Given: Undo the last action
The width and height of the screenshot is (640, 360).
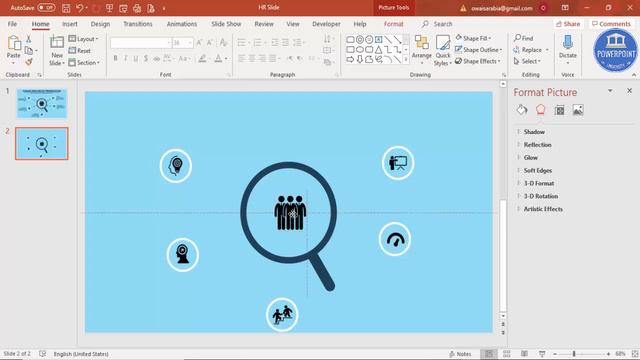Looking at the screenshot, I should 80,8.
